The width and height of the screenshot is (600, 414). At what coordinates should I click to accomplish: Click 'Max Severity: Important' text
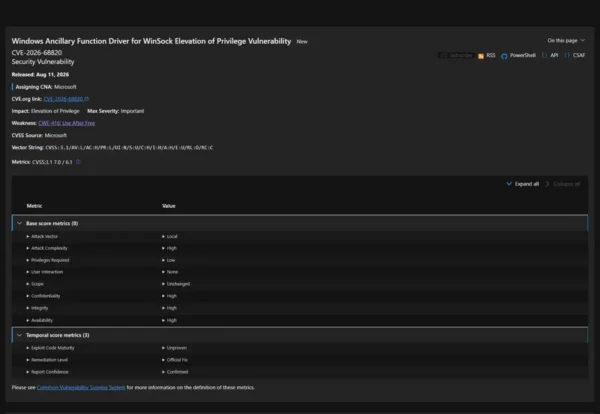coord(116,111)
